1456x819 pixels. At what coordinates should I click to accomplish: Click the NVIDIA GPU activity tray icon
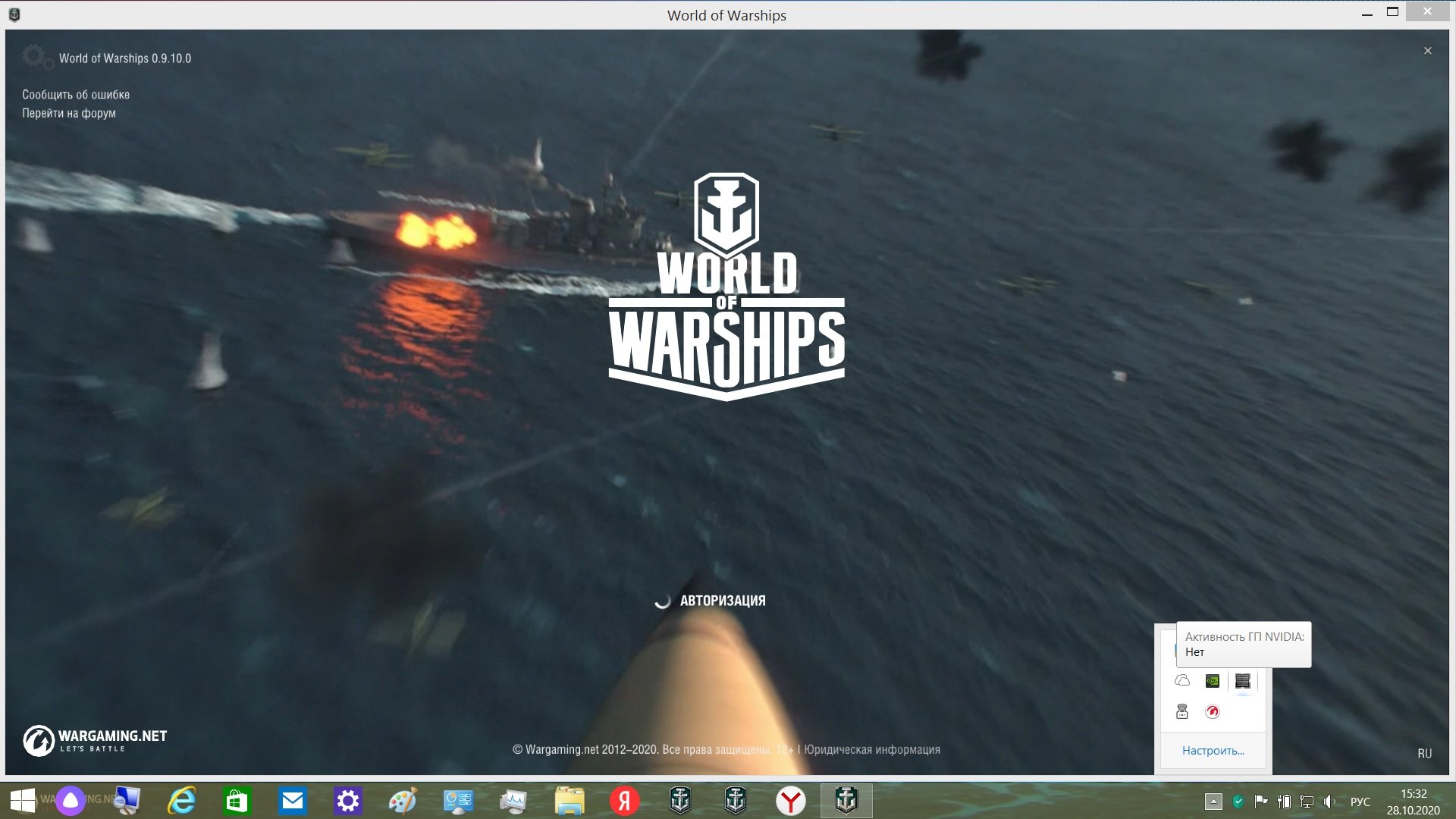tap(1242, 681)
